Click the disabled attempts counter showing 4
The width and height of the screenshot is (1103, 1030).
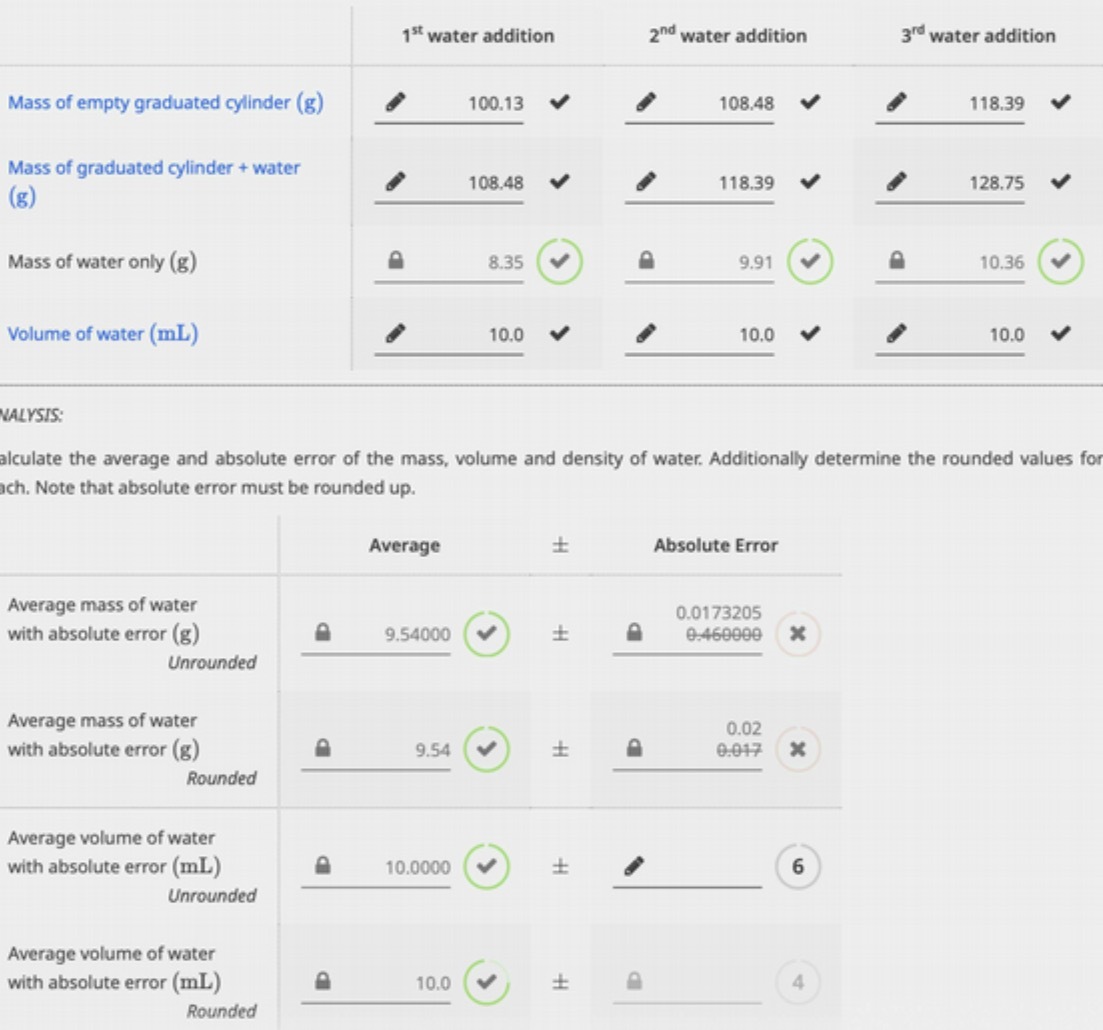[x=798, y=981]
